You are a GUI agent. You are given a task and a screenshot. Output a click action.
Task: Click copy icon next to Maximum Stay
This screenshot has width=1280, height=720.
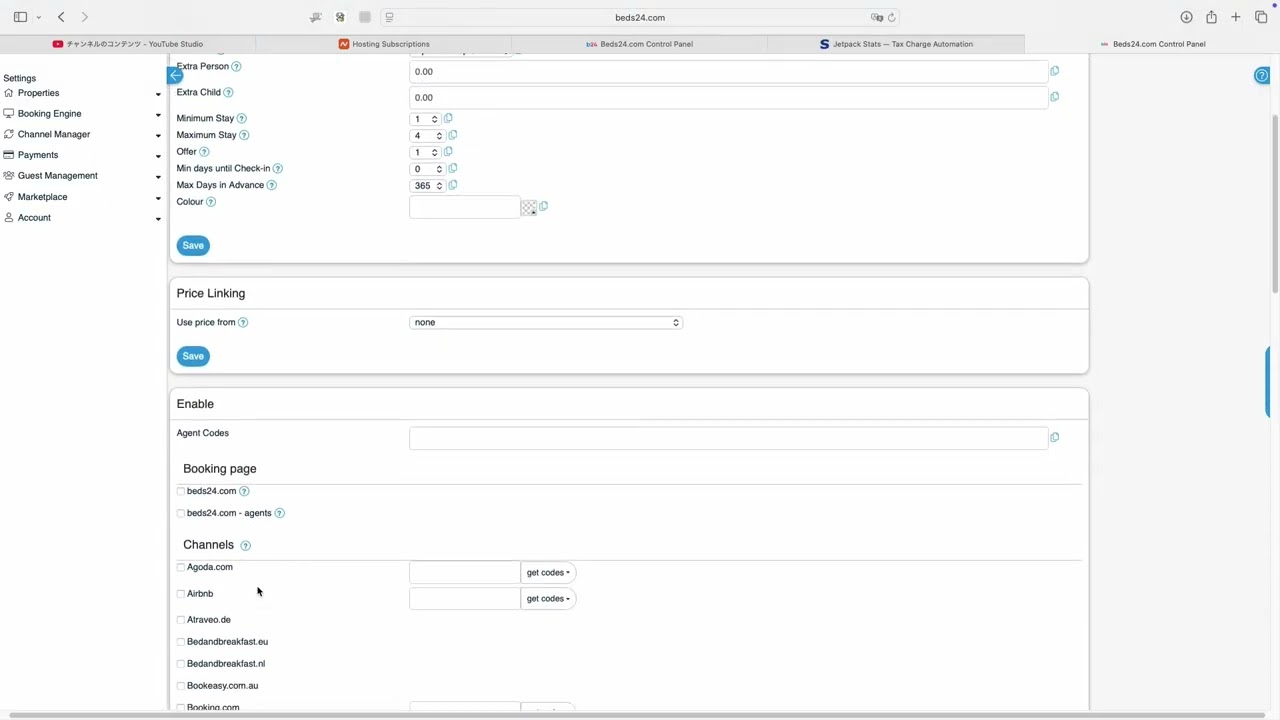pos(452,135)
